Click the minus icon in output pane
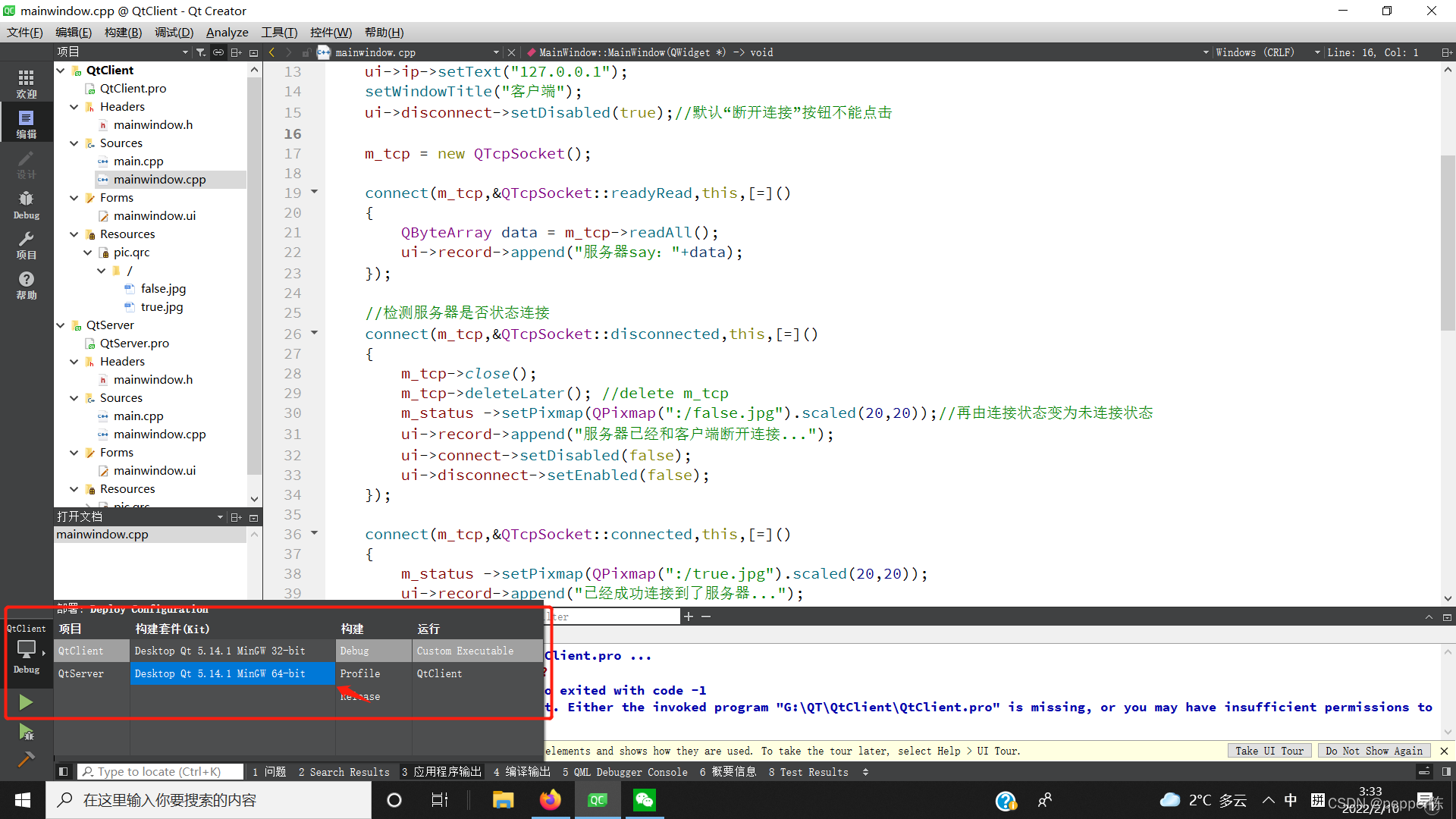This screenshot has width=1456, height=819. click(x=706, y=617)
